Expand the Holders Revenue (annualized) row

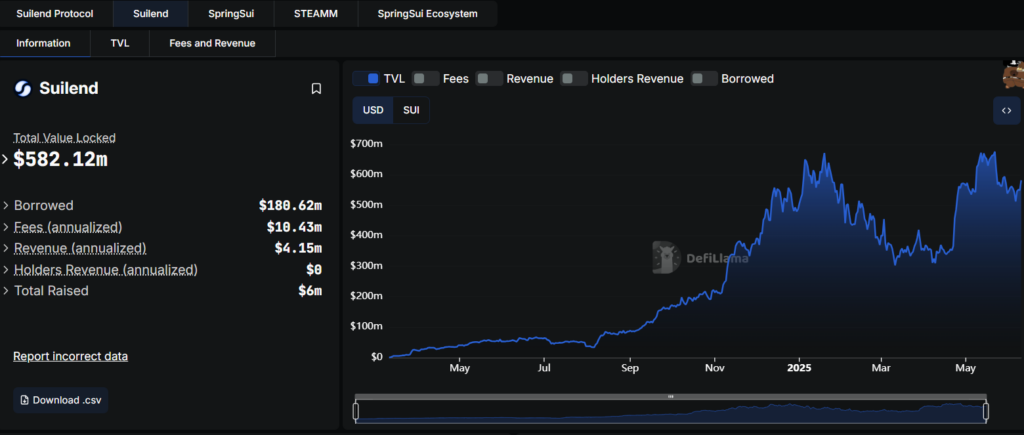tap(6, 270)
